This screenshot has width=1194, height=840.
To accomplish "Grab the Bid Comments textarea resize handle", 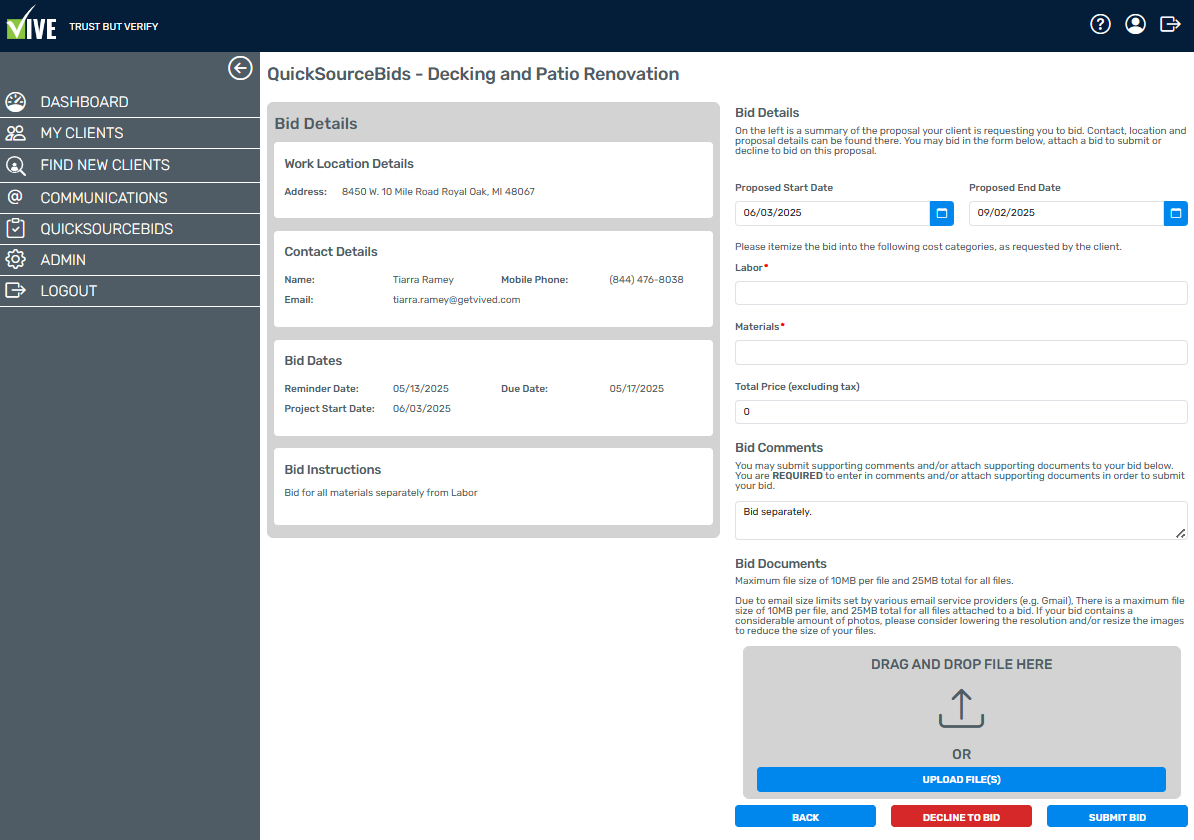I will point(1180,533).
